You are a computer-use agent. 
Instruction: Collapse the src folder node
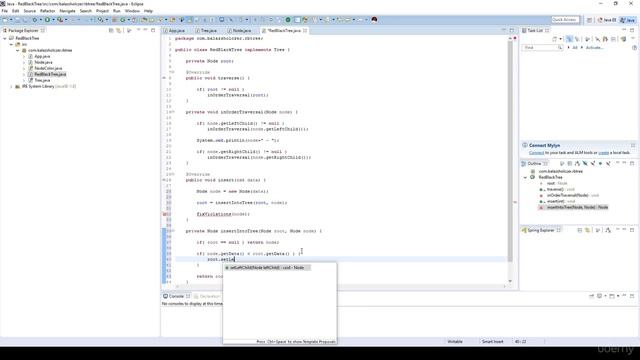tap(11, 44)
